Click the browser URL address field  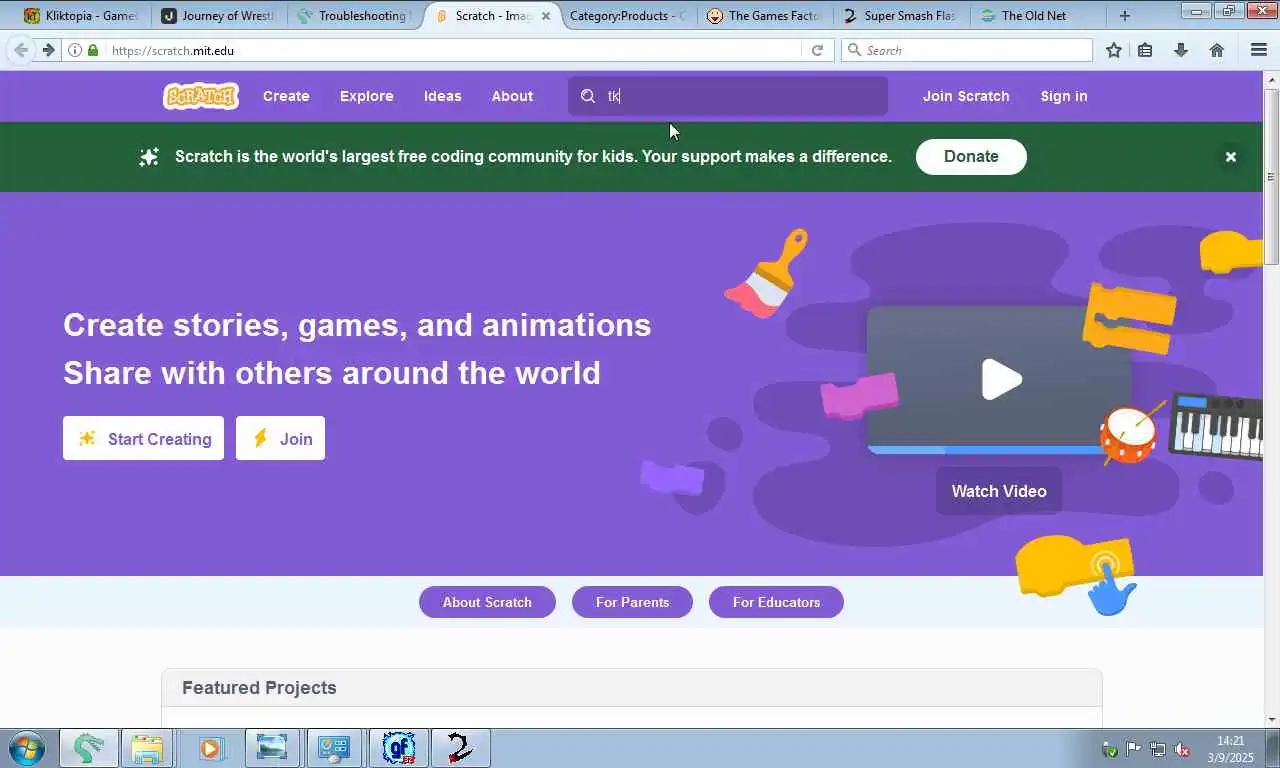[x=450, y=50]
